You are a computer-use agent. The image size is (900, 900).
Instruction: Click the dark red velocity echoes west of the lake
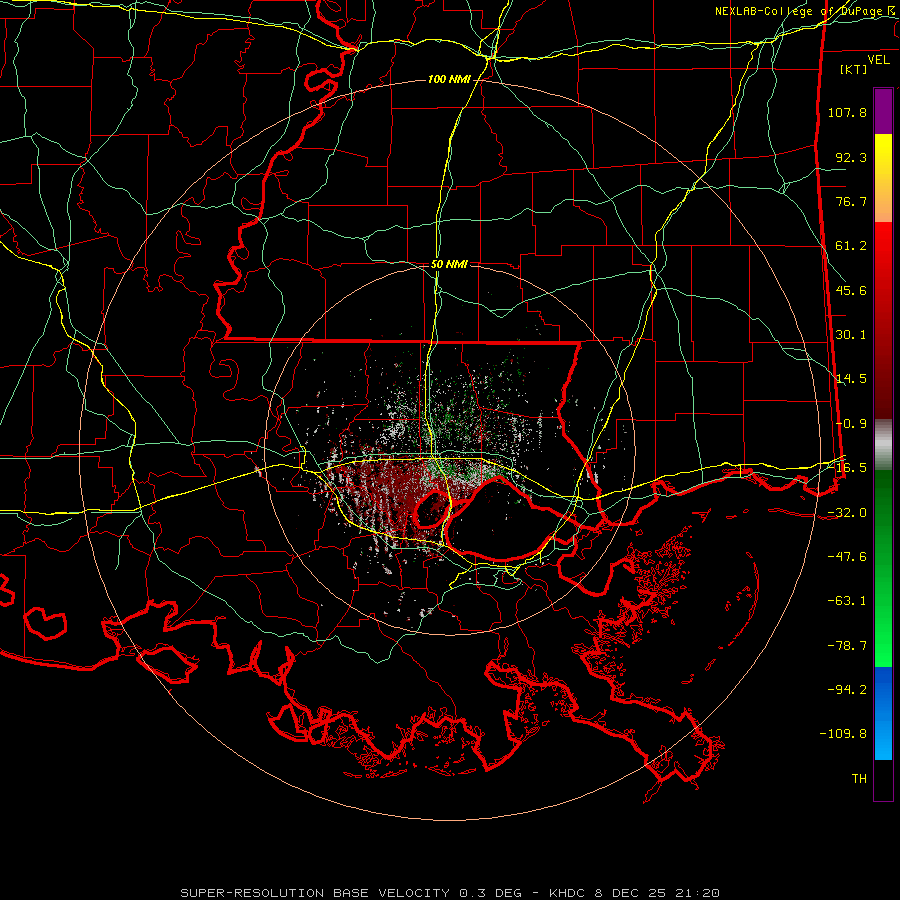pos(385,496)
